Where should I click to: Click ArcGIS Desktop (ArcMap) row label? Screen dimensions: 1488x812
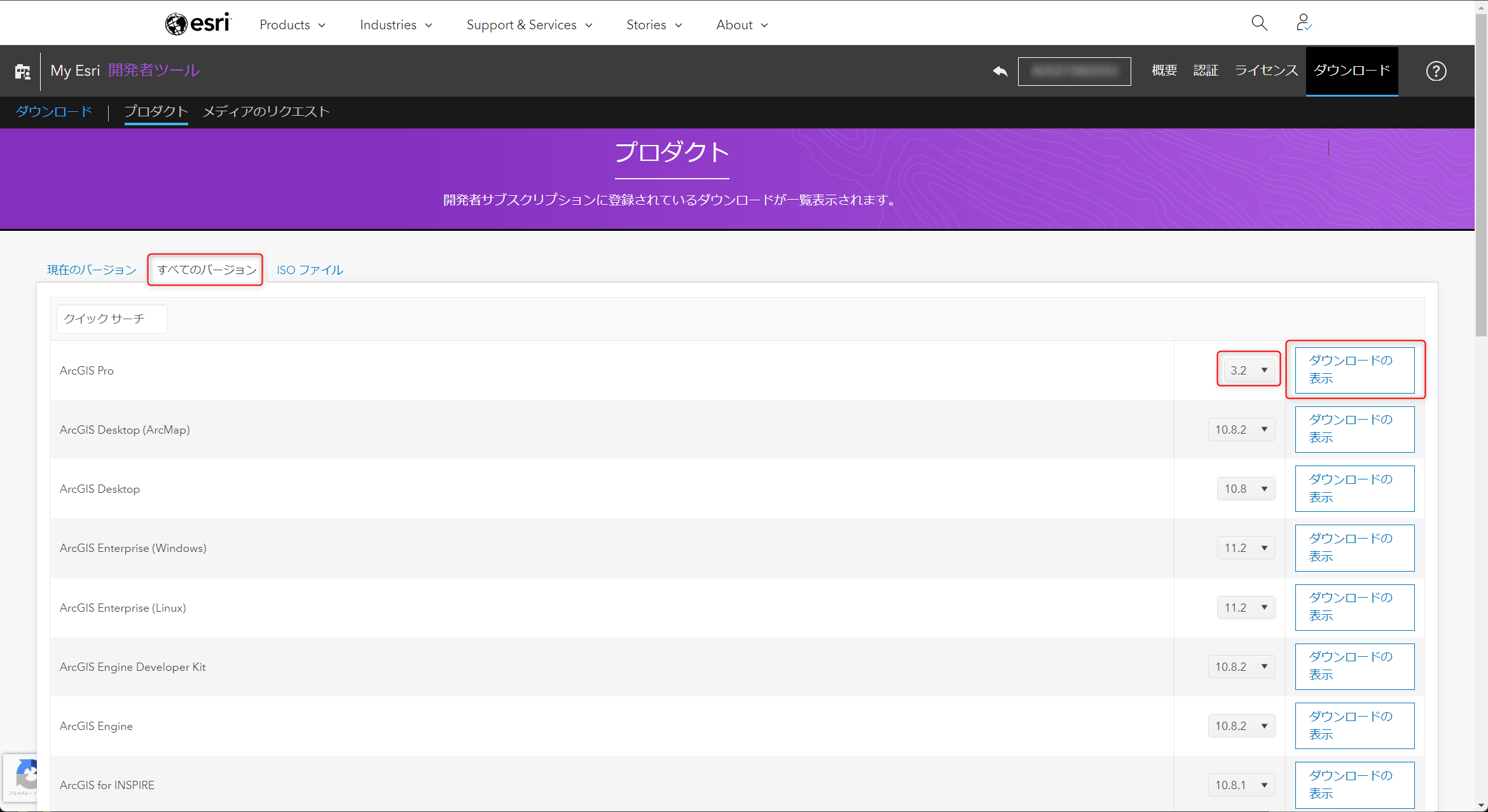[125, 430]
